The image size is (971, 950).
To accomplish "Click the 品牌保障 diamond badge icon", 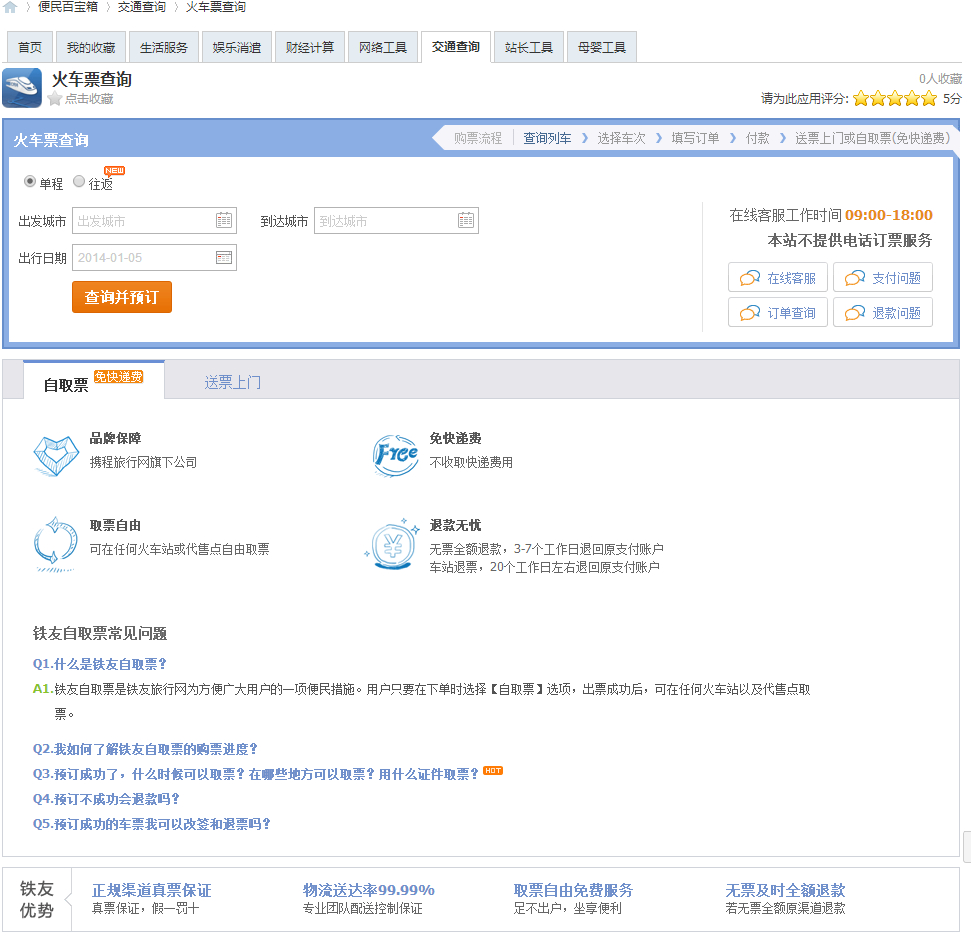I will pos(56,455).
